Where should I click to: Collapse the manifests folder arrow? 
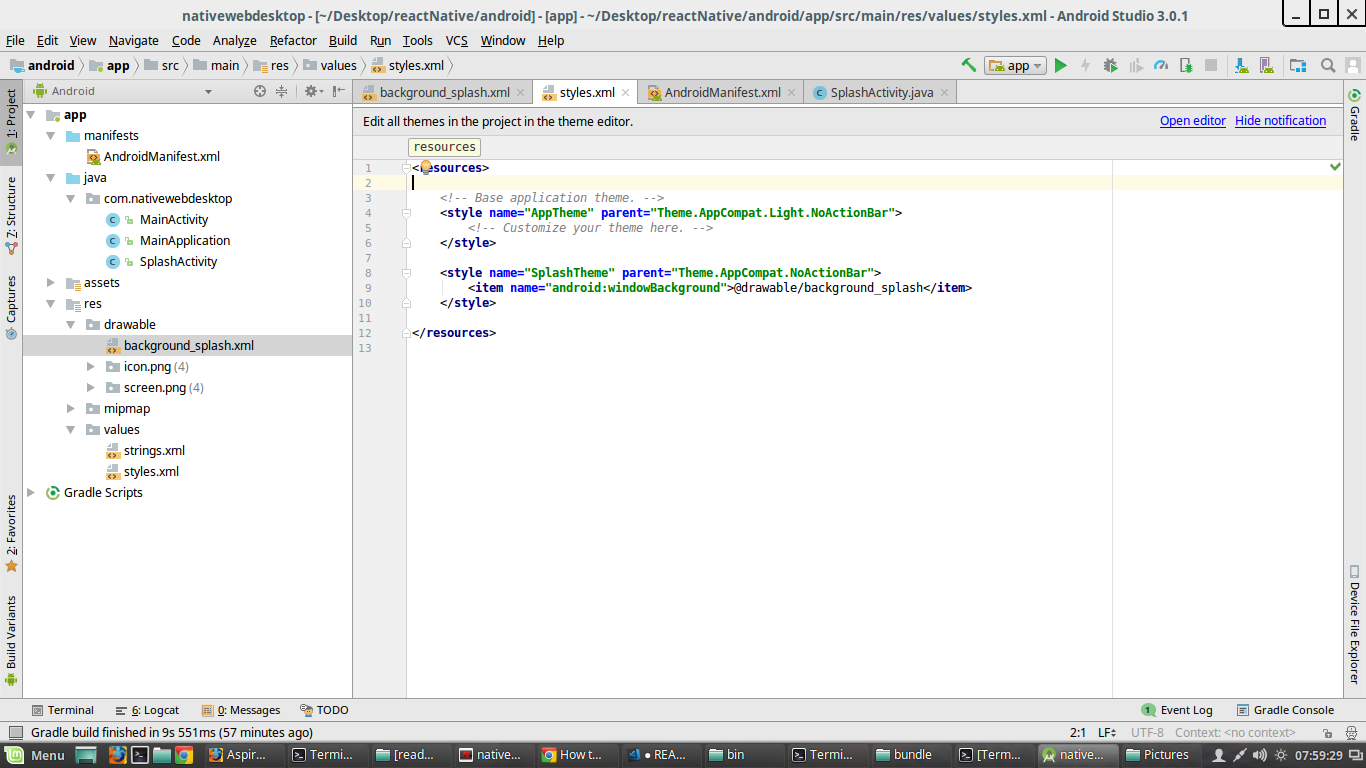click(51, 136)
